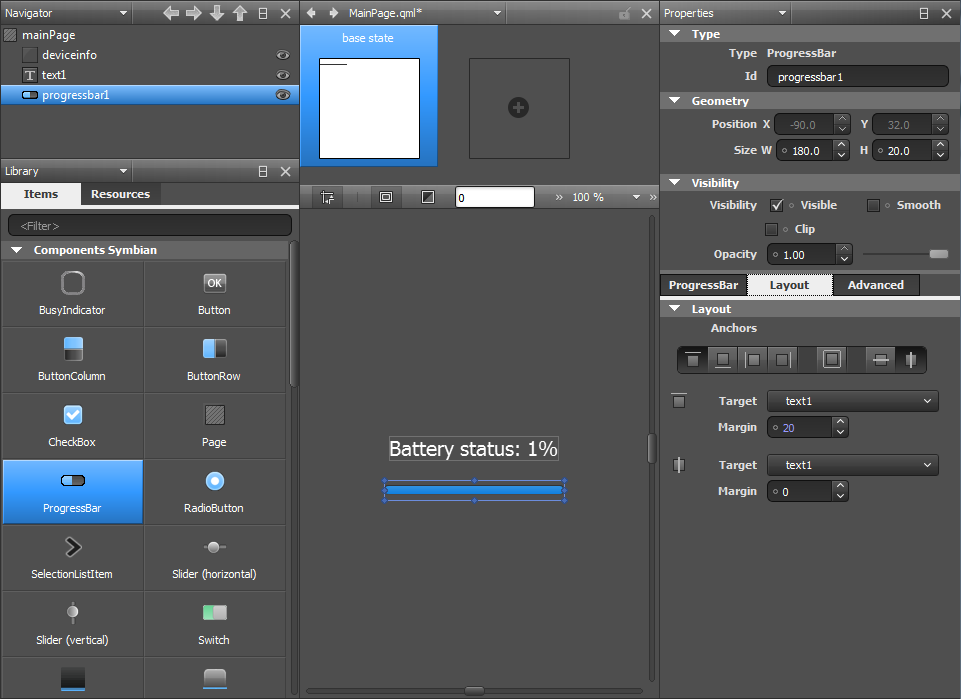Select the Switch component in Library
Viewport: 961px width, 699px height.
pos(214,624)
